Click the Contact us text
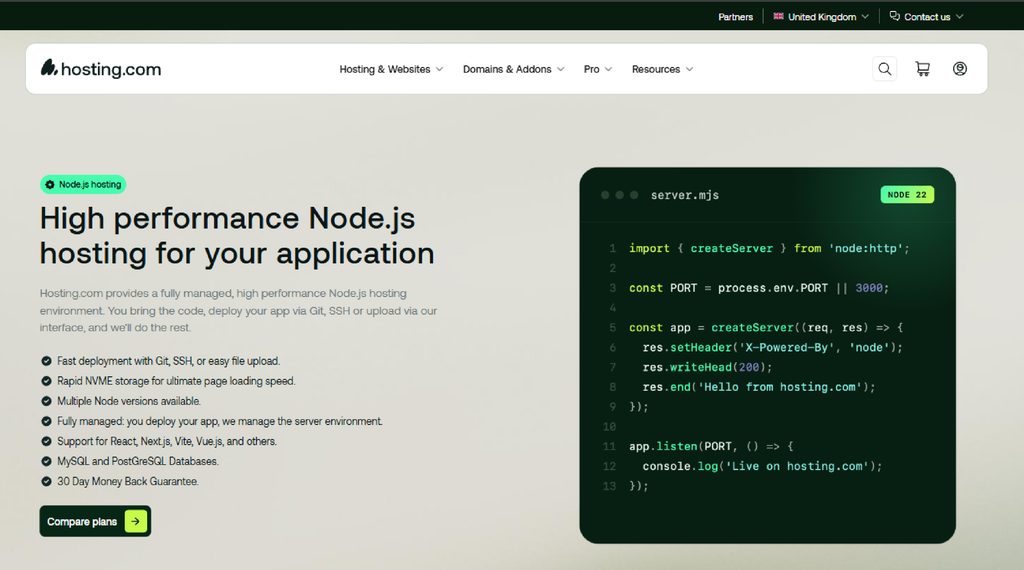Image resolution: width=1024 pixels, height=570 pixels. 927,17
